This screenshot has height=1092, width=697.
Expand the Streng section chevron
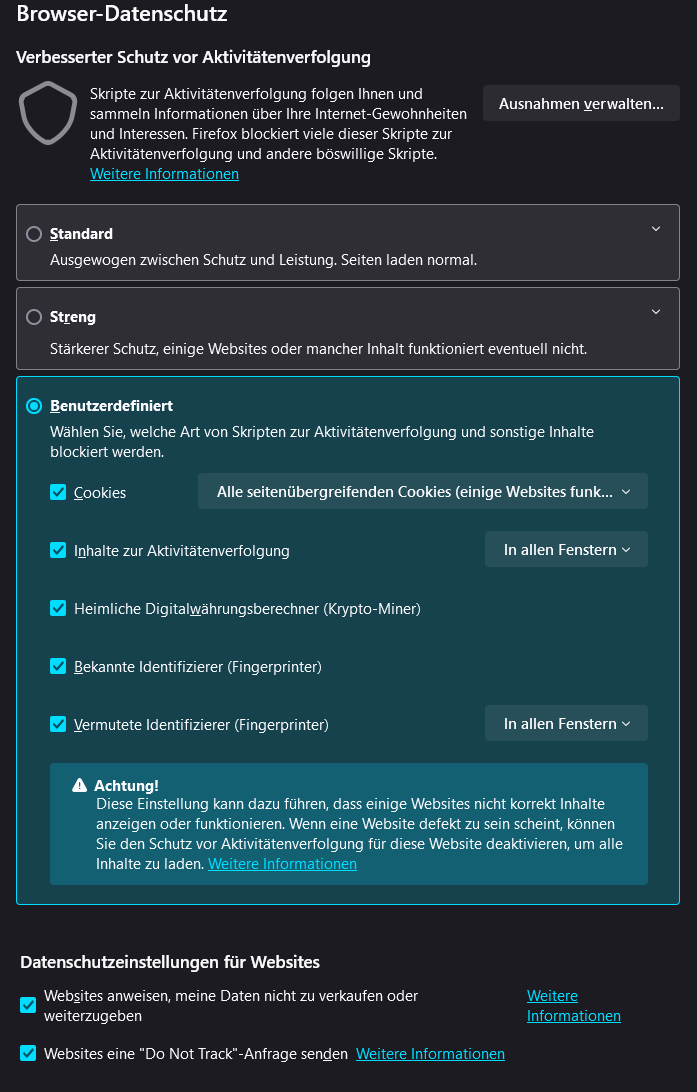point(656,312)
